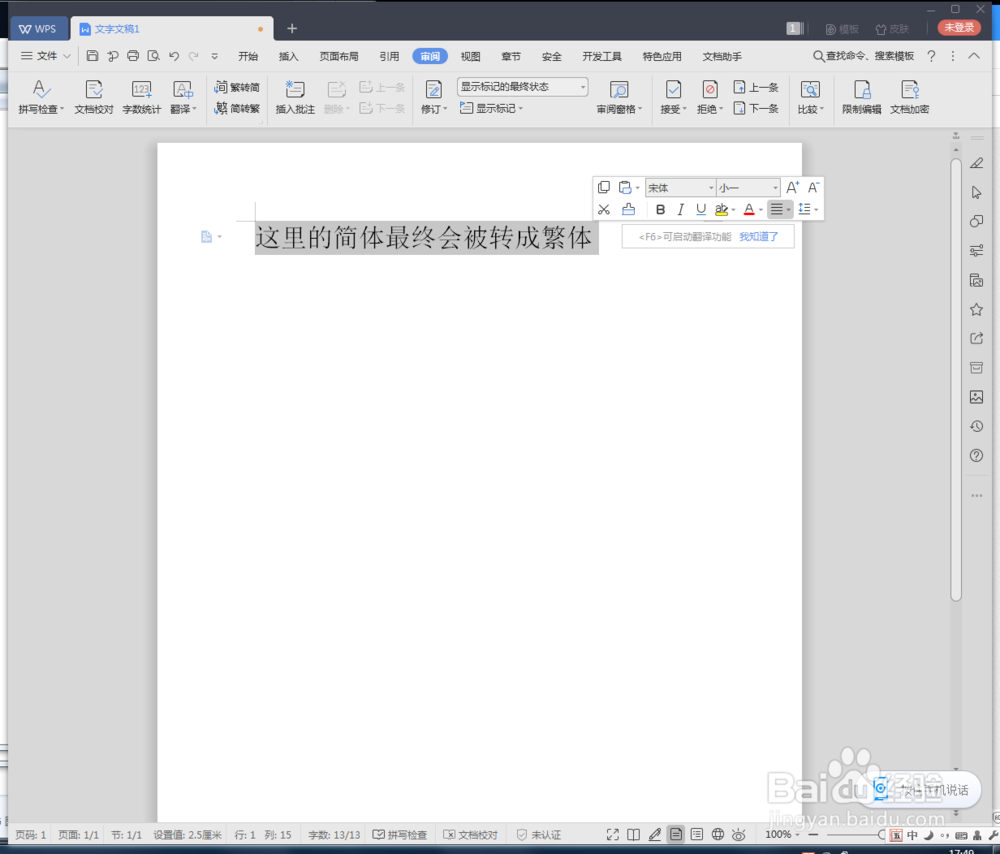Toggle spelling check in status bar
Viewport: 1000px width, 854px height.
400,835
